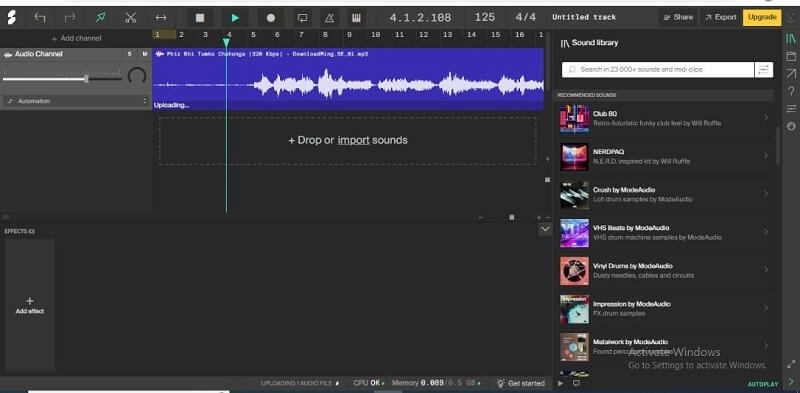Click the 4.1.2.108 position display

420,17
